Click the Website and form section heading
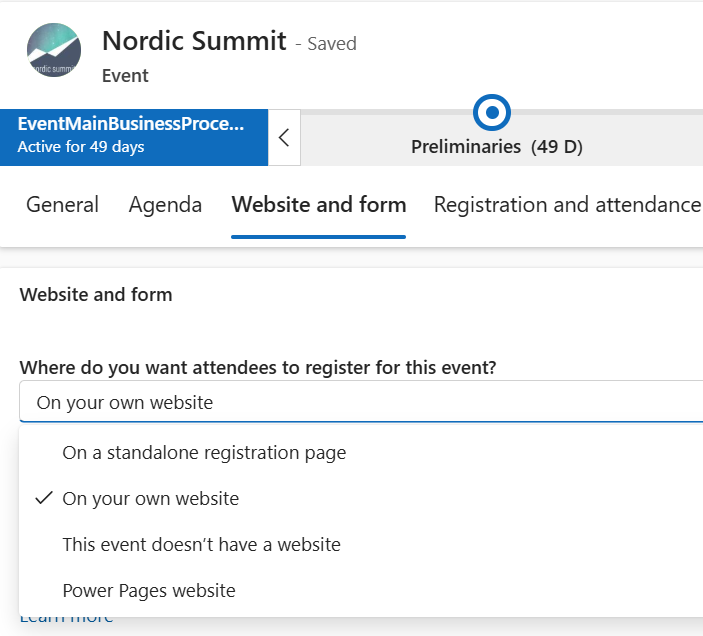The width and height of the screenshot is (703, 636). click(96, 294)
